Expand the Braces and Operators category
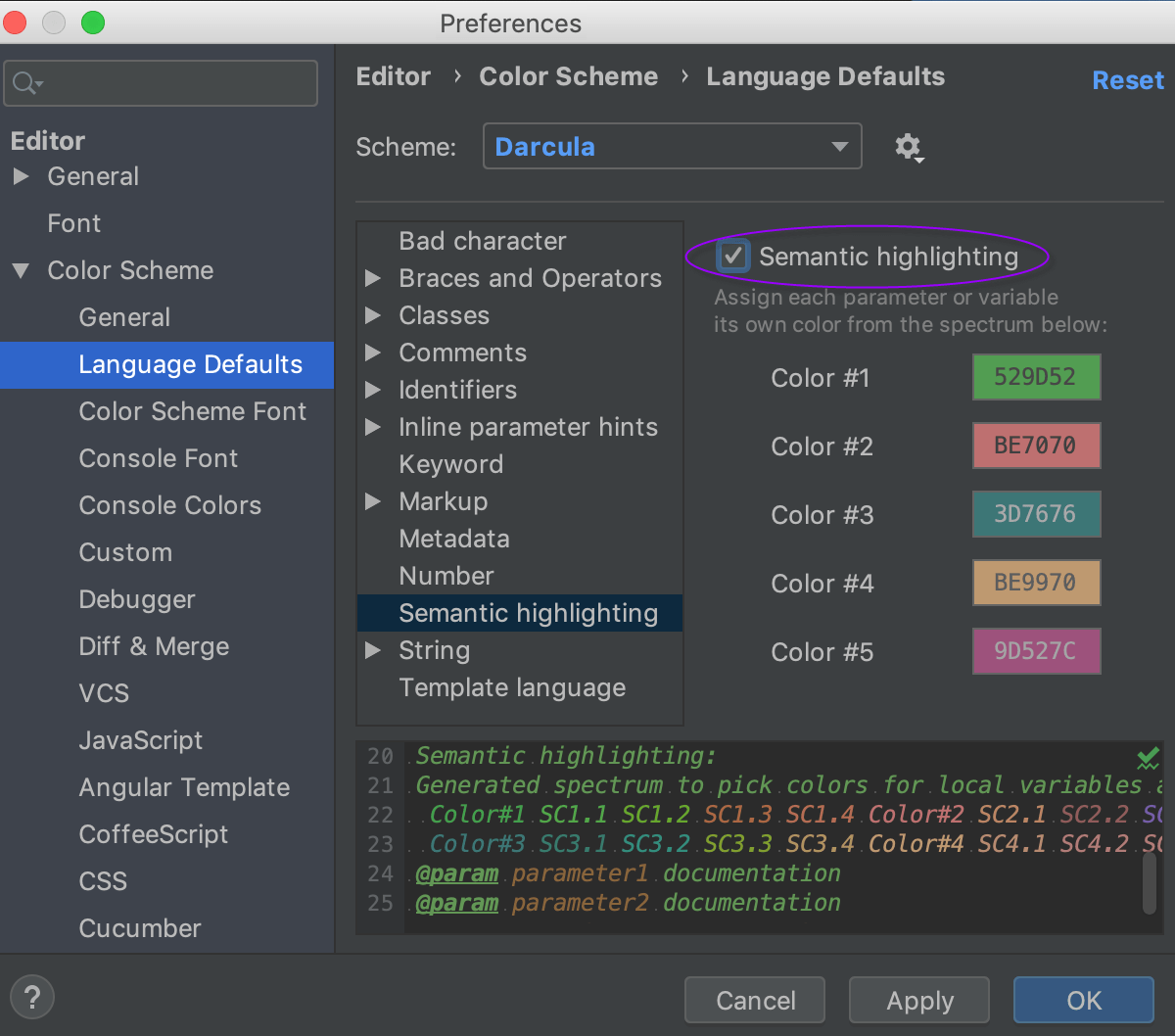The image size is (1175, 1036). pyautogui.click(x=373, y=278)
